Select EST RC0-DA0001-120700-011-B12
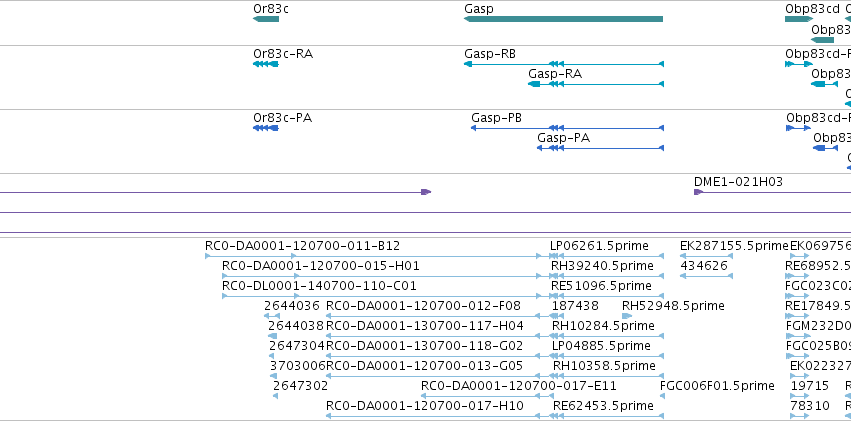851x421 pixels. click(303, 246)
